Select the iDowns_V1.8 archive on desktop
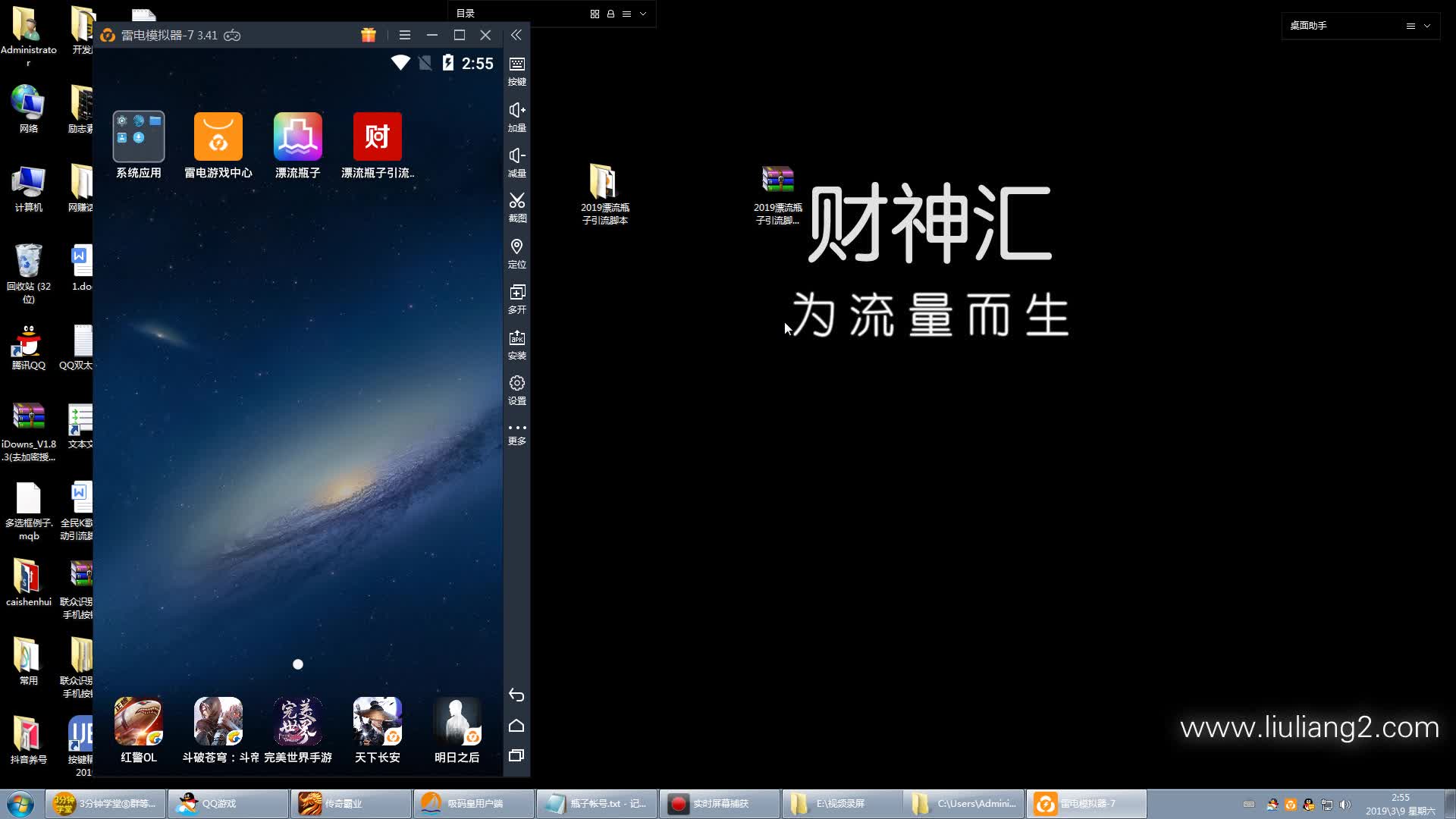The width and height of the screenshot is (1456, 819). click(x=29, y=431)
